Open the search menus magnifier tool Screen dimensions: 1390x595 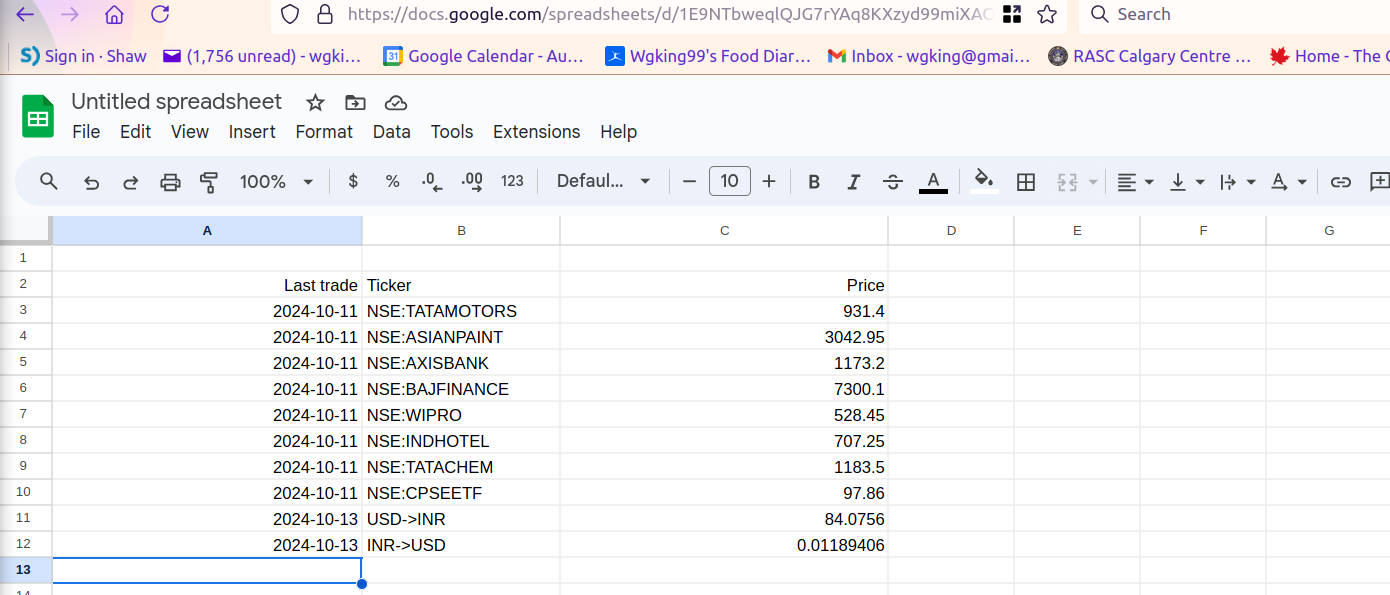49,181
